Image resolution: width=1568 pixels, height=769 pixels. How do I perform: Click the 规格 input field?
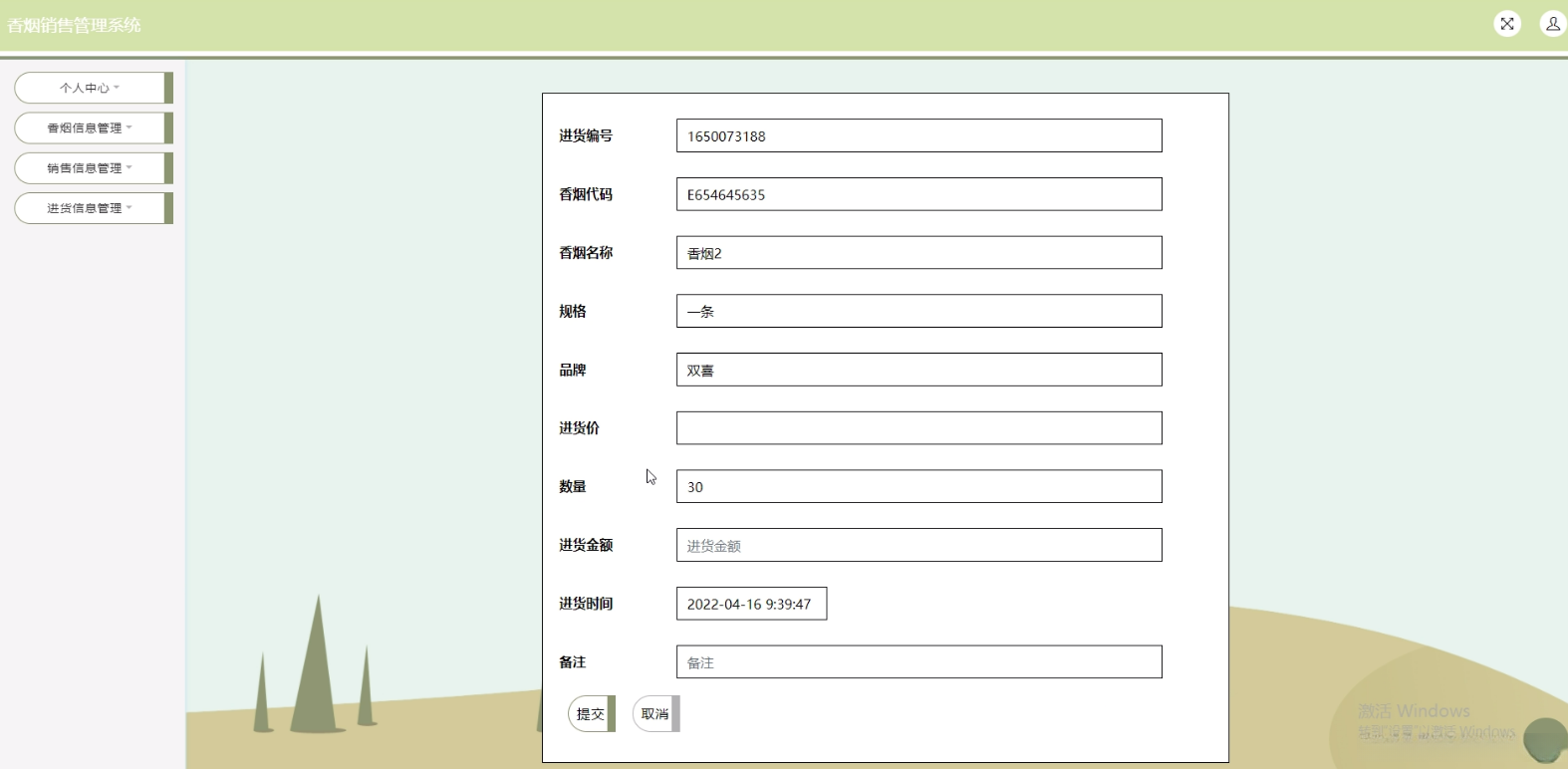click(x=918, y=311)
